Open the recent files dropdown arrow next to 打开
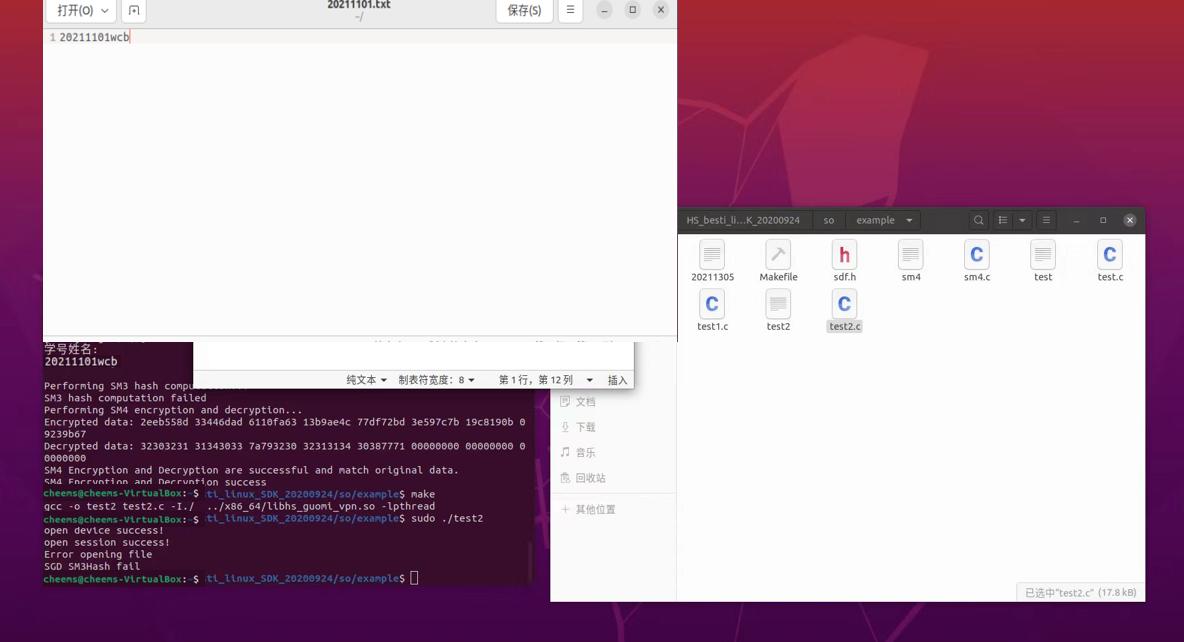 point(105,10)
